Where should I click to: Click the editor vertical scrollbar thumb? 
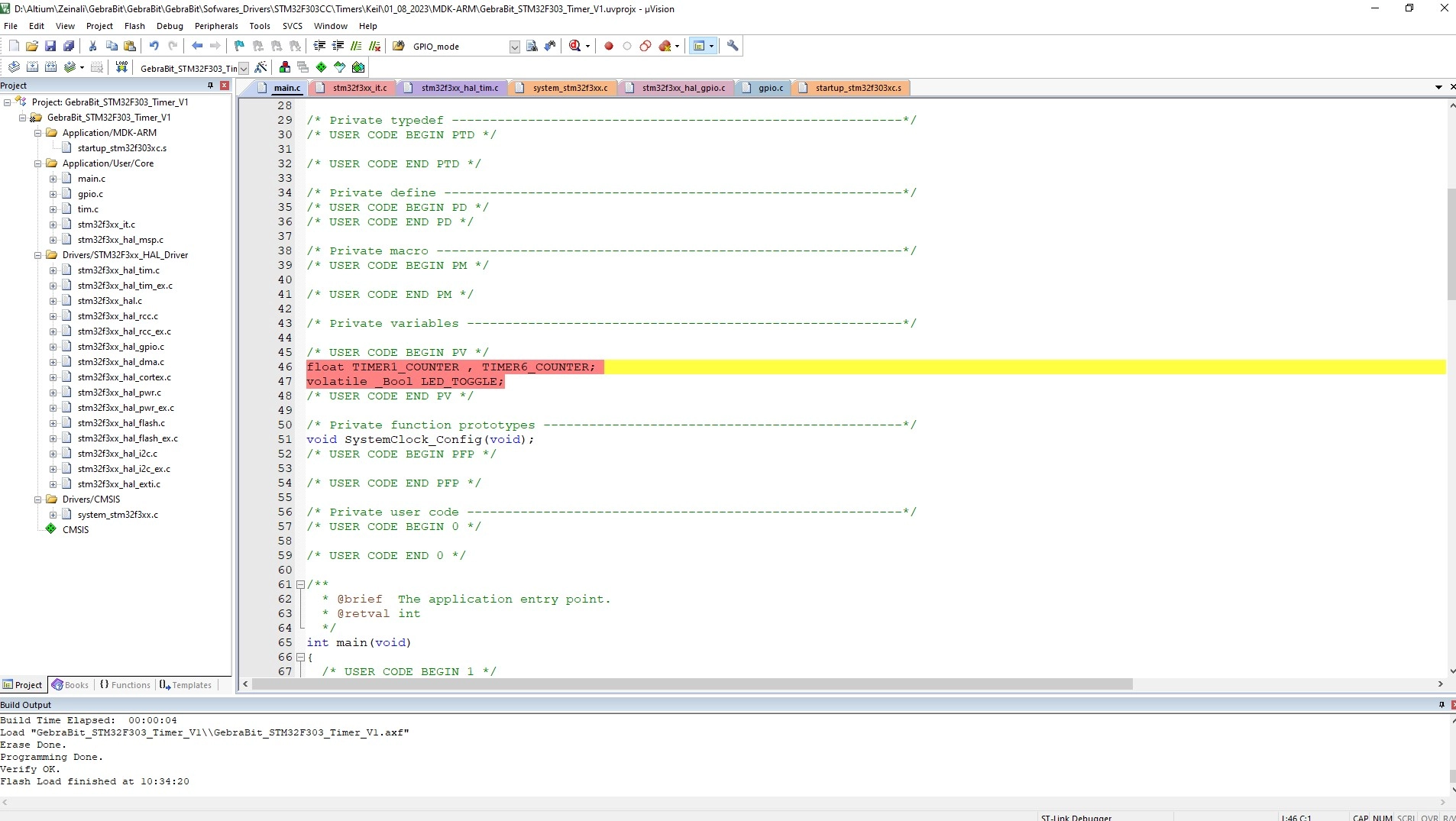click(1451, 244)
